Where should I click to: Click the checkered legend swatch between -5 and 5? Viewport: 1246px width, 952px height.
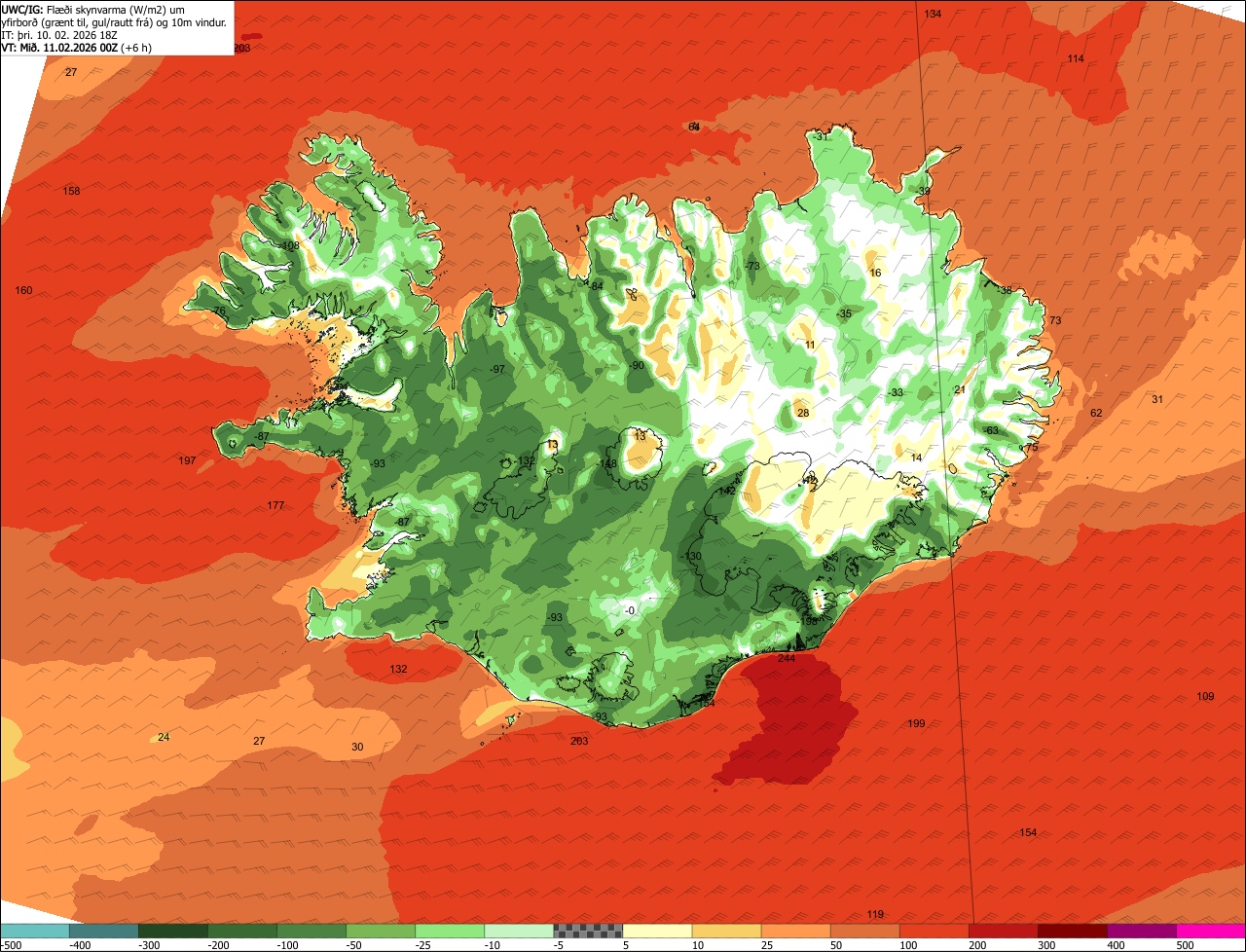click(587, 931)
